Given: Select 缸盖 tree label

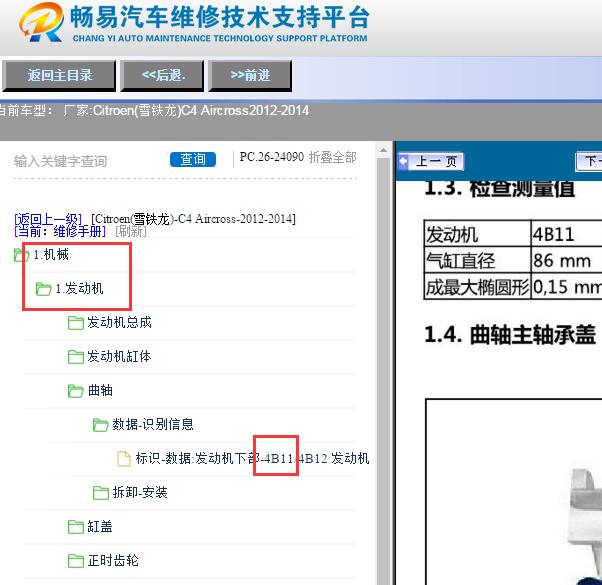Looking at the screenshot, I should click(100, 526).
